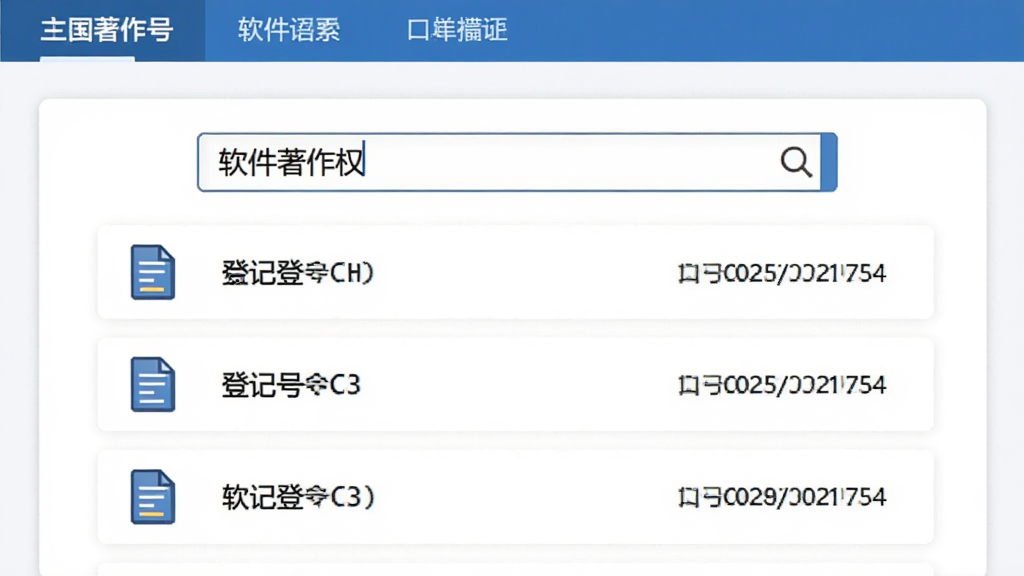Select the result title 登记号令C3

click(291, 385)
